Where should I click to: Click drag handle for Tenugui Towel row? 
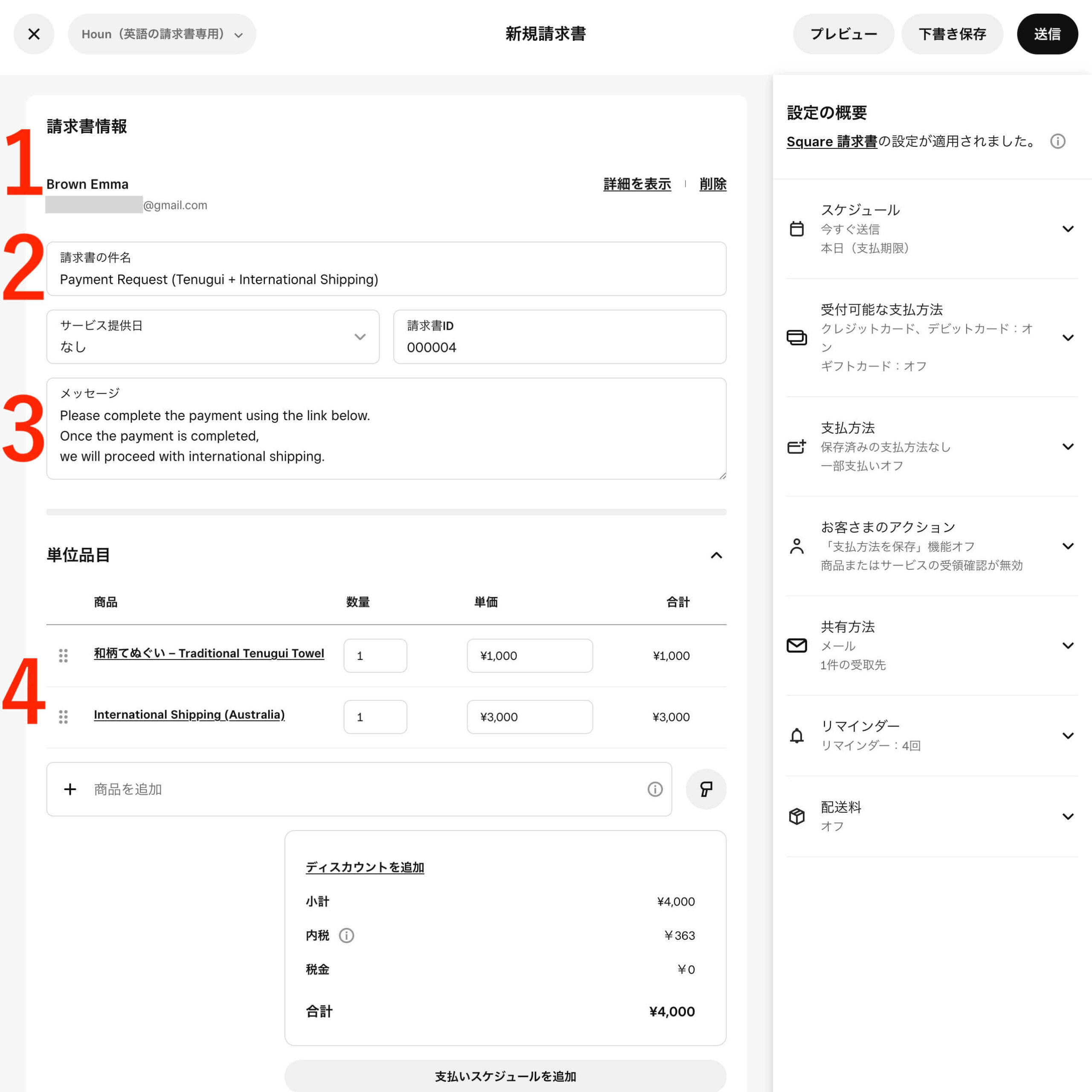(63, 656)
